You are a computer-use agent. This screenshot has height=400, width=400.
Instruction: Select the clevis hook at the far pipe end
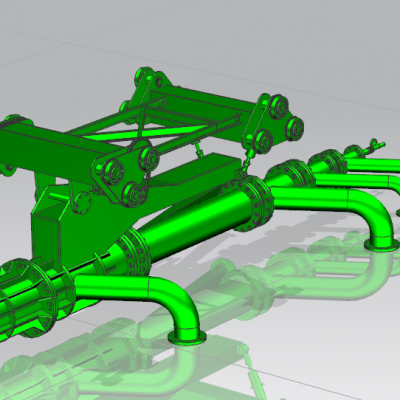click(x=376, y=145)
